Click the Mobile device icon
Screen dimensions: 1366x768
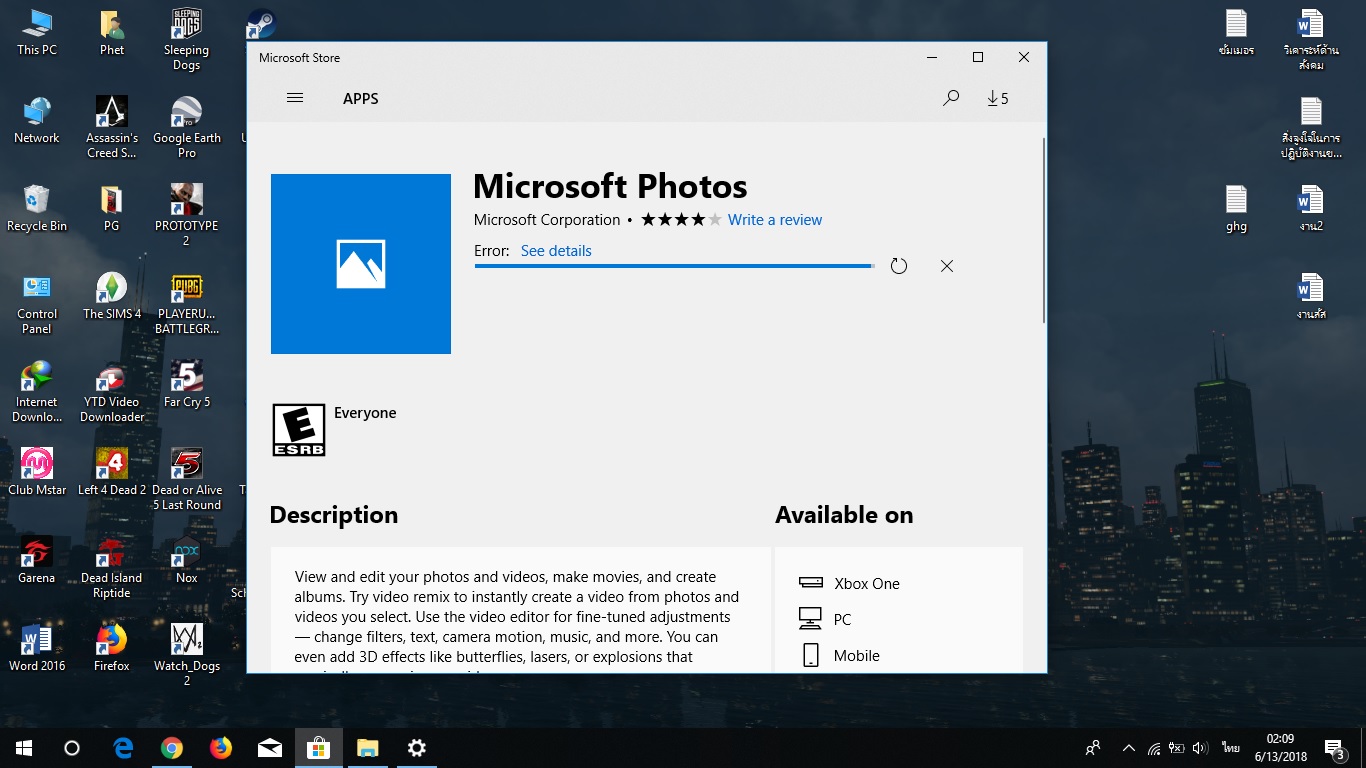(810, 656)
